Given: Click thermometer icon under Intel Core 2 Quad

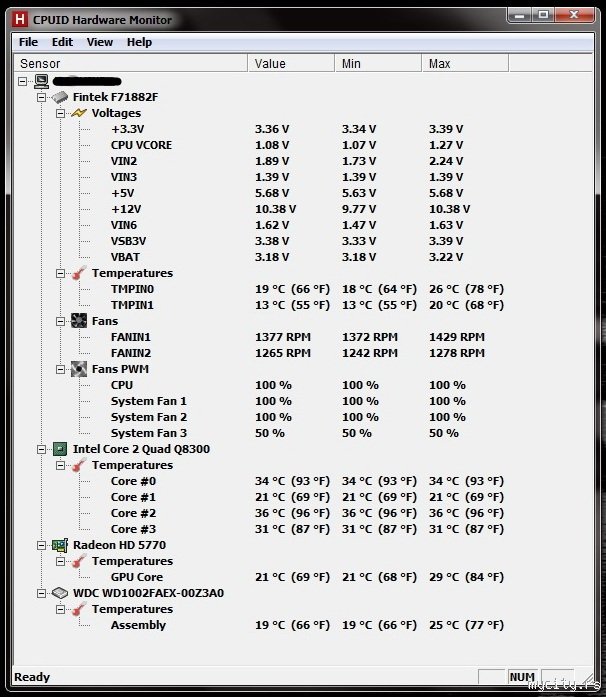Looking at the screenshot, I should 79,465.
